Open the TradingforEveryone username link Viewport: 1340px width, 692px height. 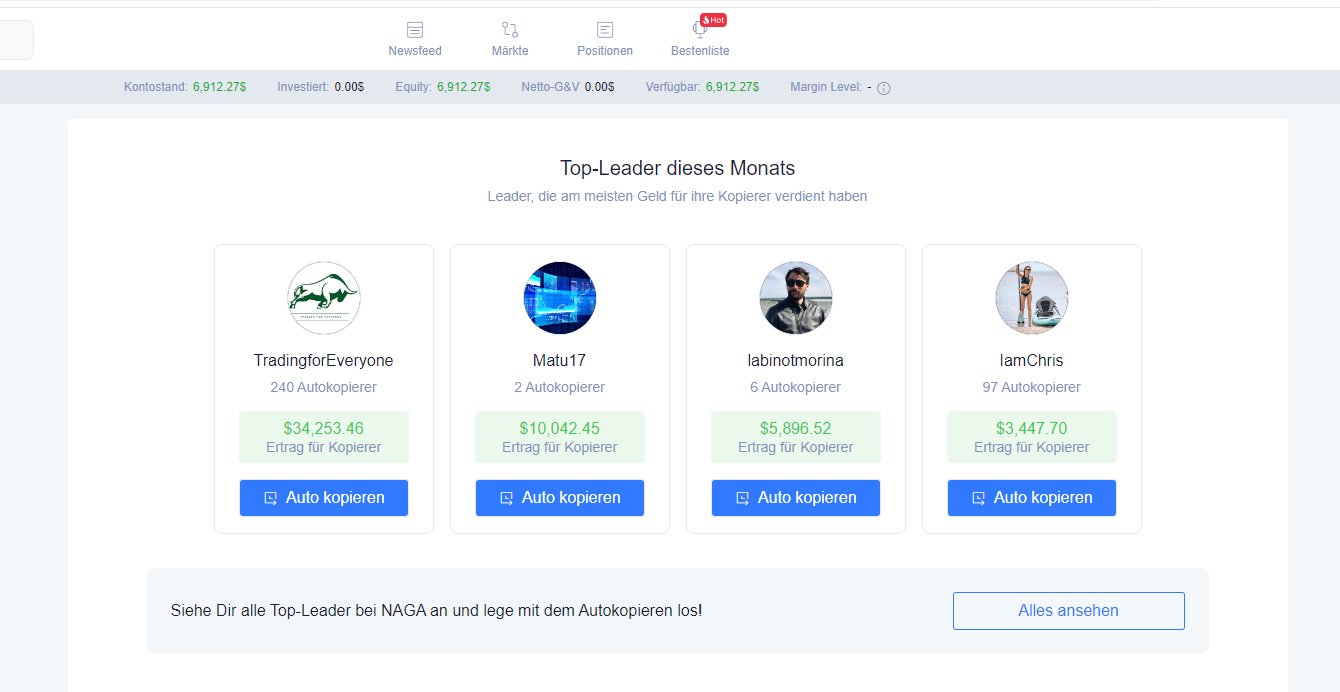[324, 360]
